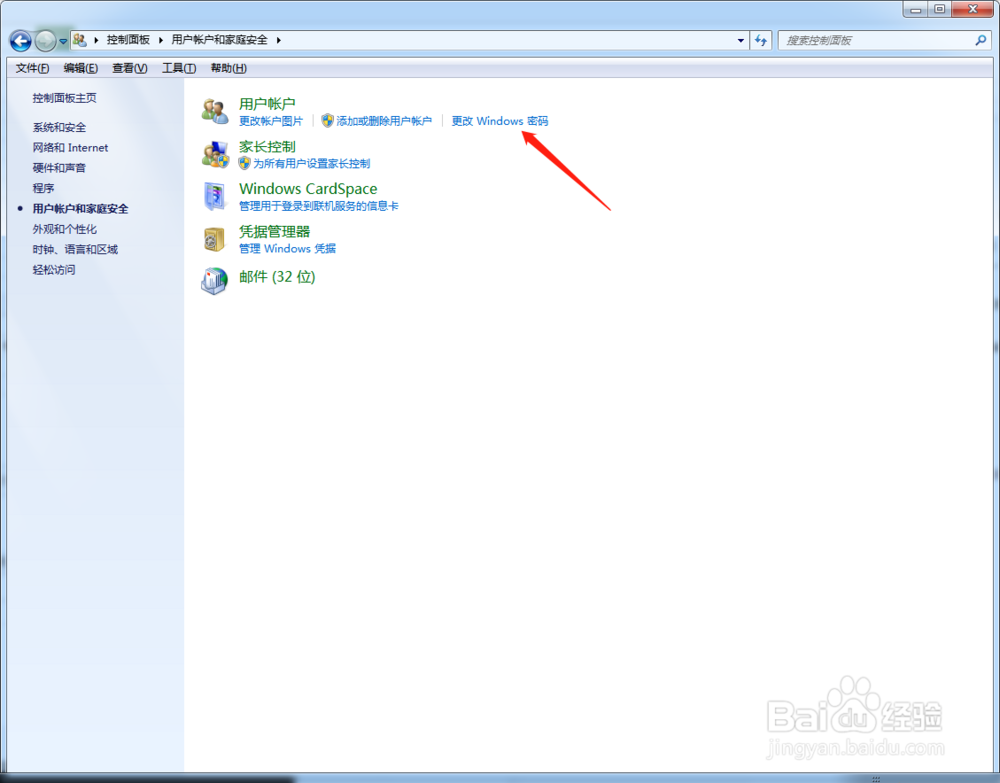
Task: Open 家长控制 via its icon
Action: pos(214,154)
